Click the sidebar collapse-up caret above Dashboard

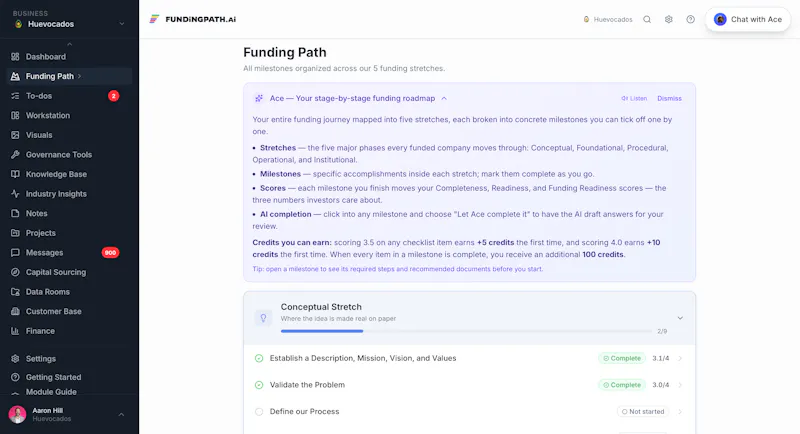point(69,44)
